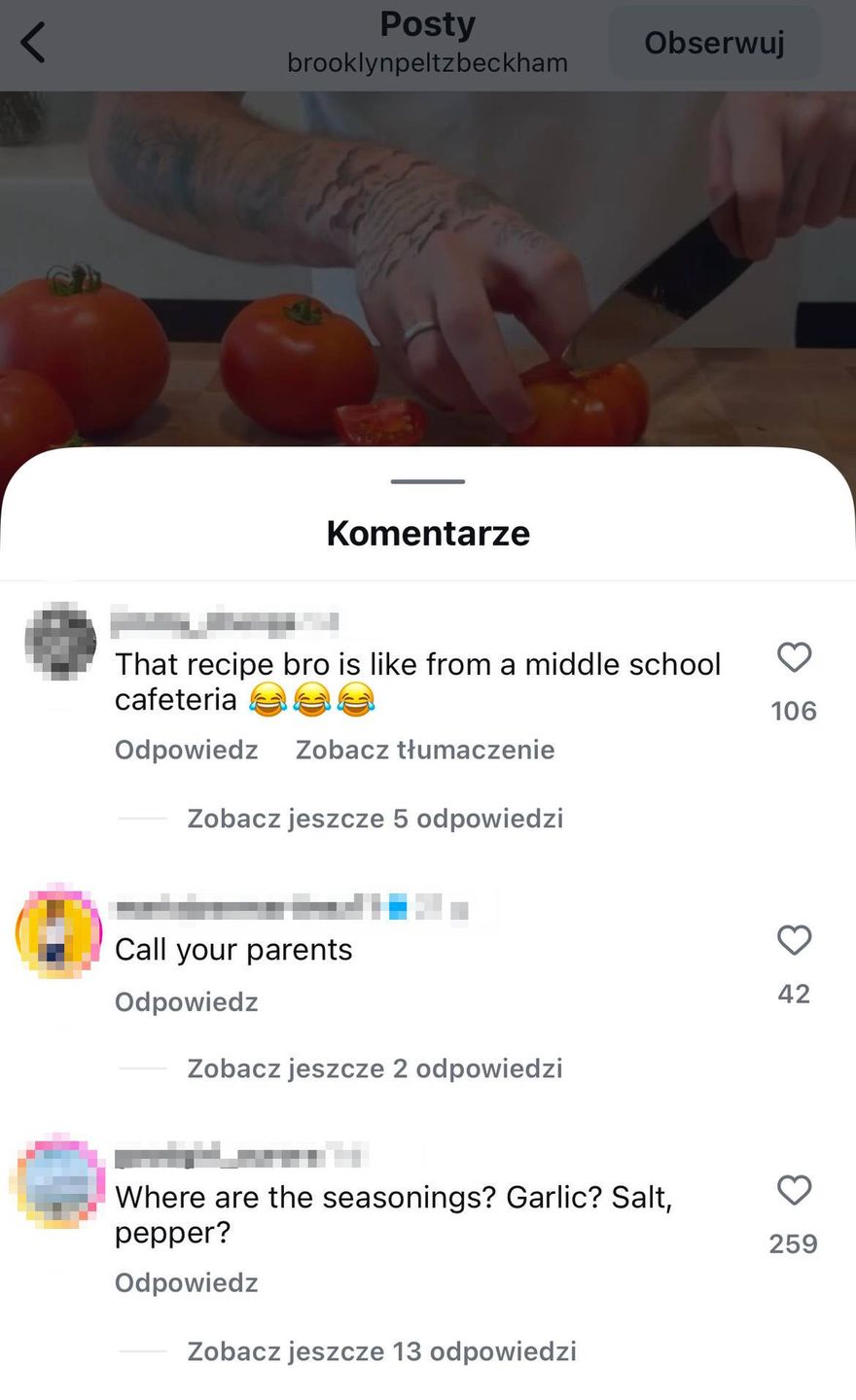856x1400 pixels.
Task: Like the middle school cafeteria comment
Action: [x=794, y=658]
